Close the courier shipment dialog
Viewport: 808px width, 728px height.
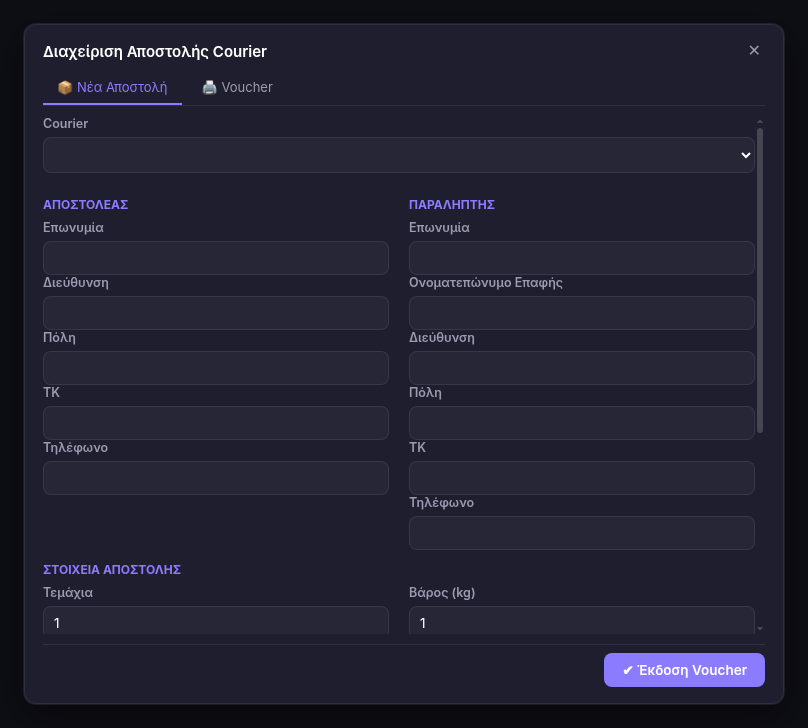point(754,50)
